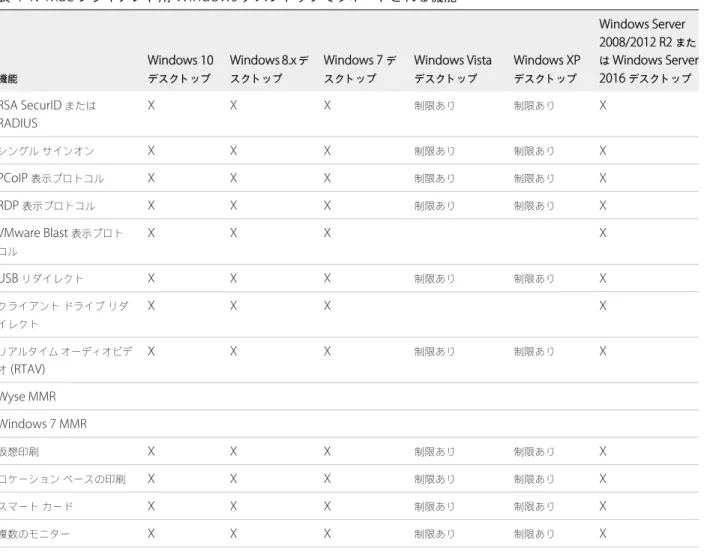
Task: Click Windows 8.x X in シングル サインオン row
Action: point(233,151)
